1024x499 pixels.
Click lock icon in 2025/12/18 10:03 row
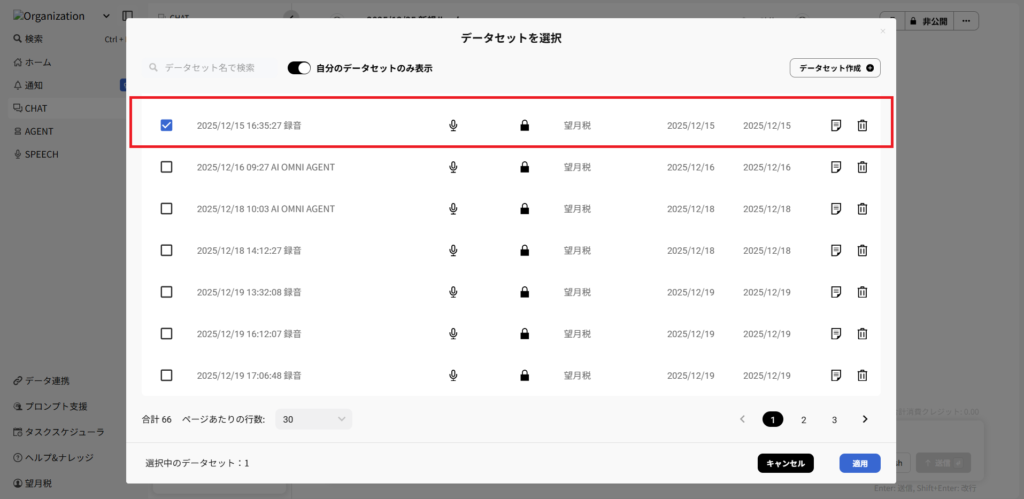click(x=524, y=209)
